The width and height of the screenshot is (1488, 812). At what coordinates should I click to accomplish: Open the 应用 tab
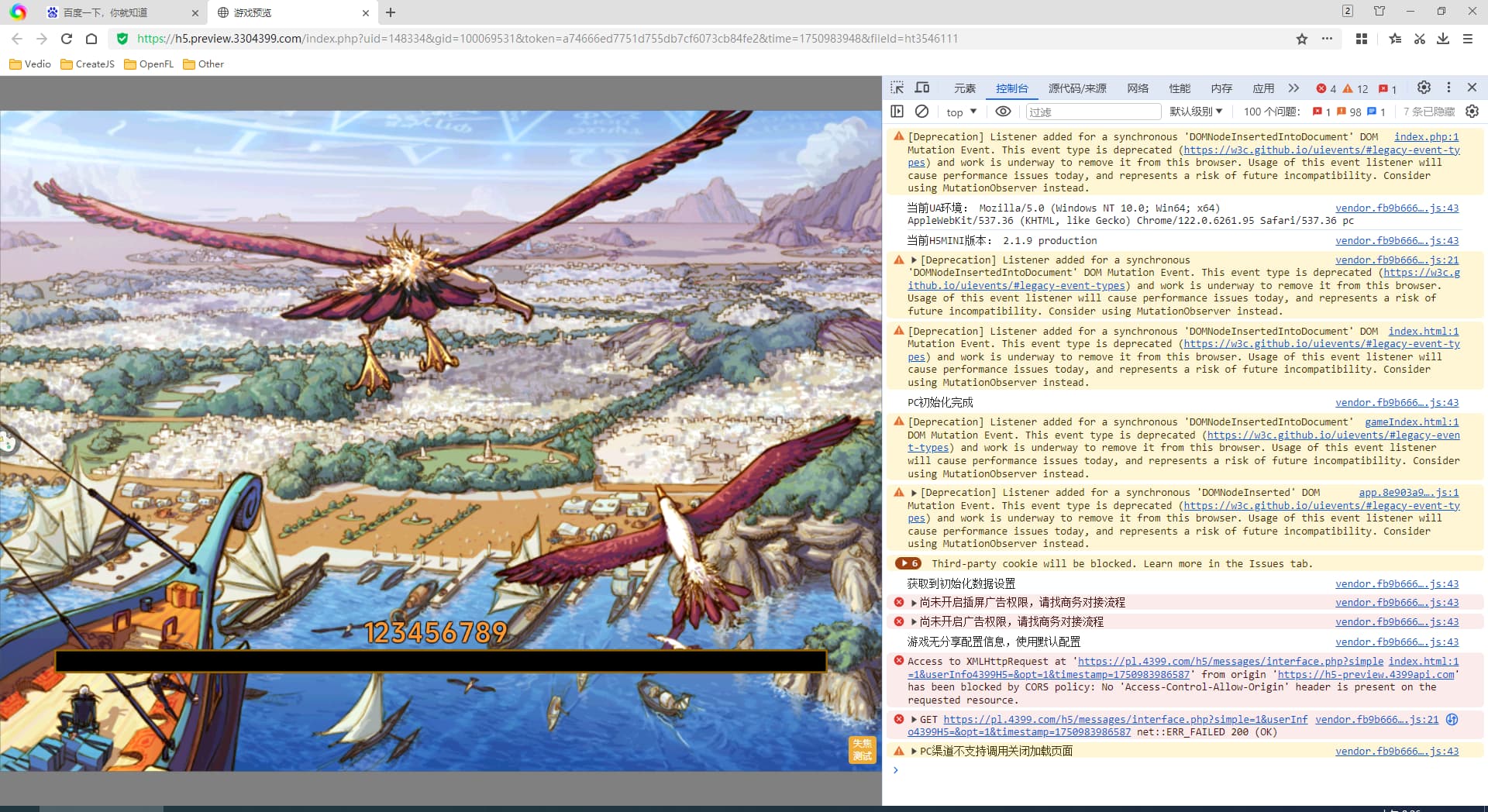click(x=1263, y=88)
